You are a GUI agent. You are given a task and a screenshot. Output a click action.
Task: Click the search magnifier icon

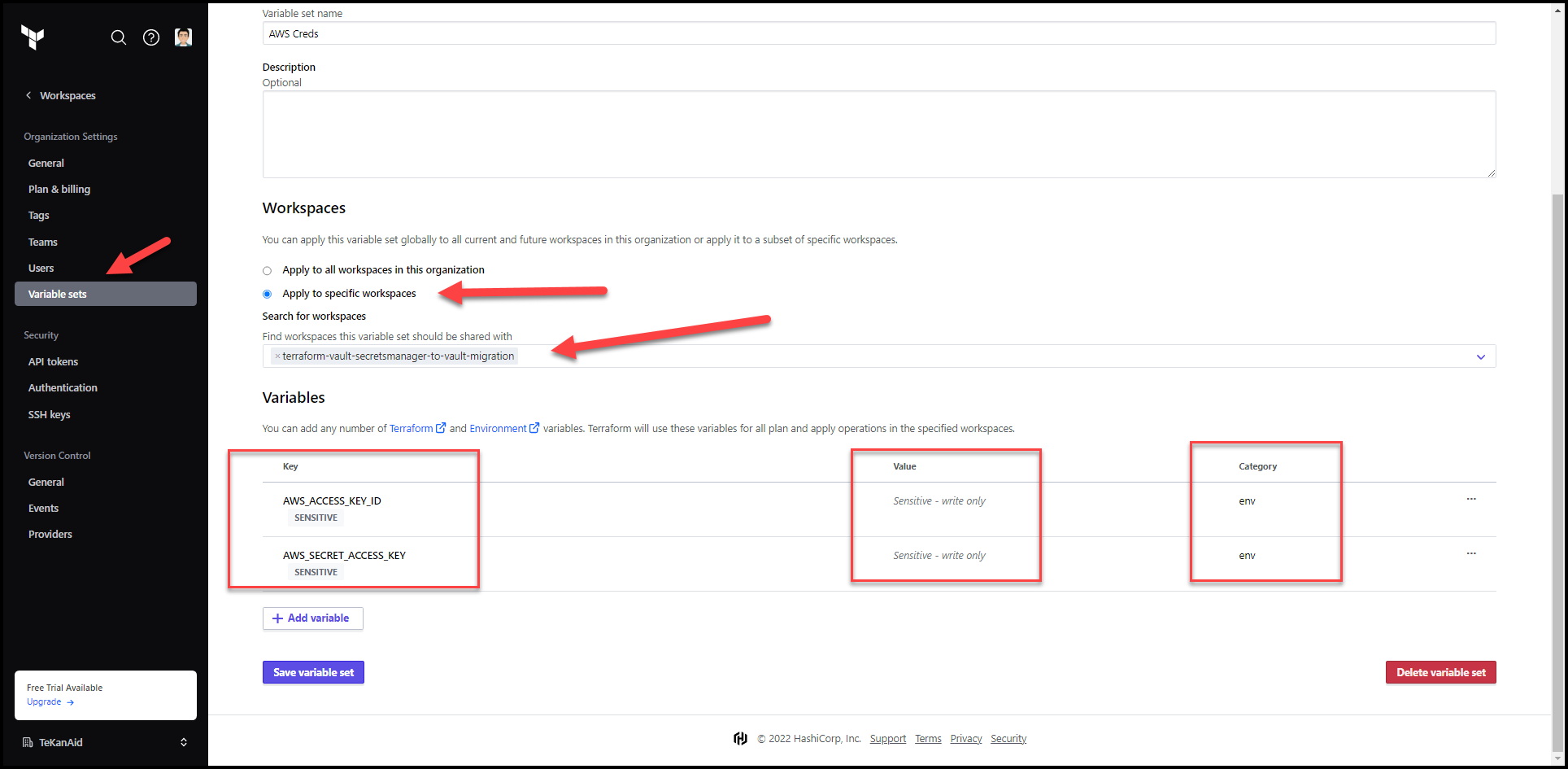point(119,37)
